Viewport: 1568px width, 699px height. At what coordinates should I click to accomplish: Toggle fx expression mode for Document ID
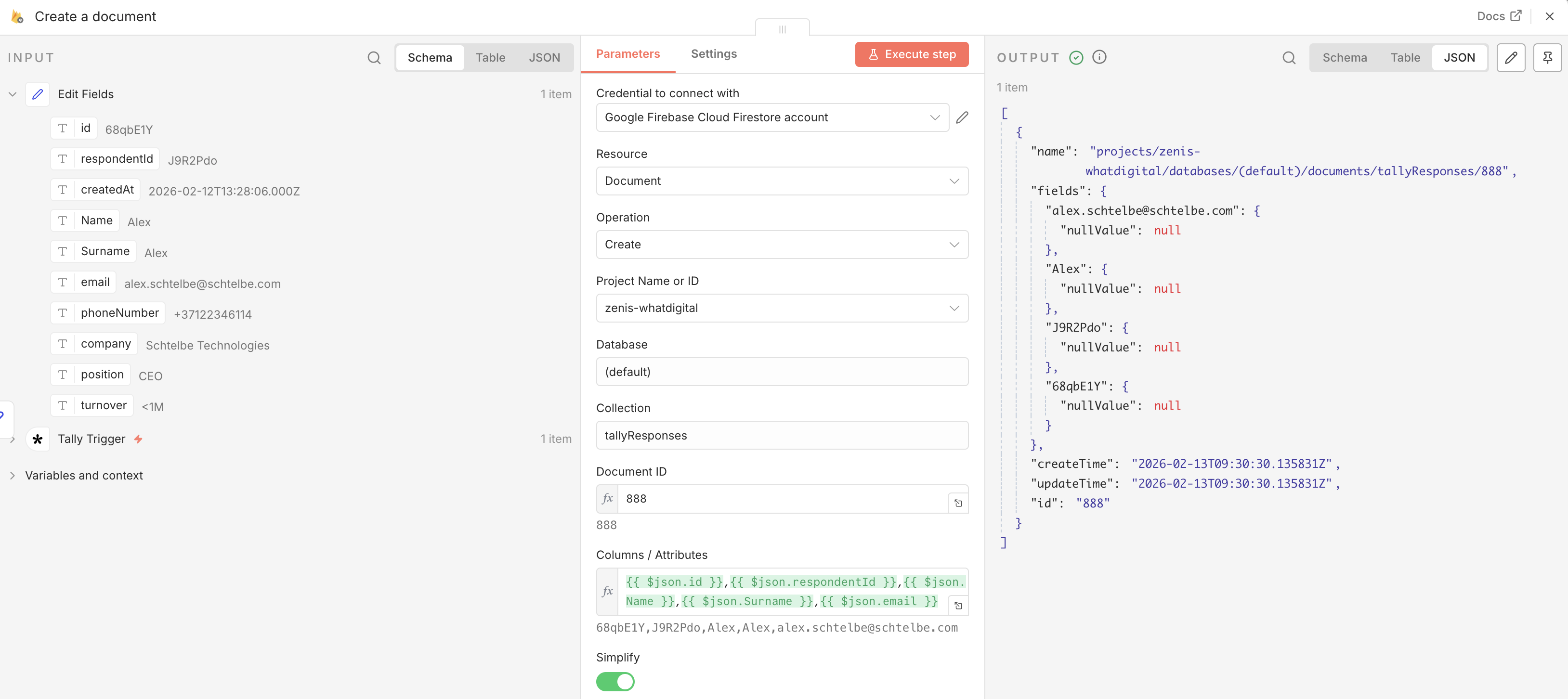[607, 499]
